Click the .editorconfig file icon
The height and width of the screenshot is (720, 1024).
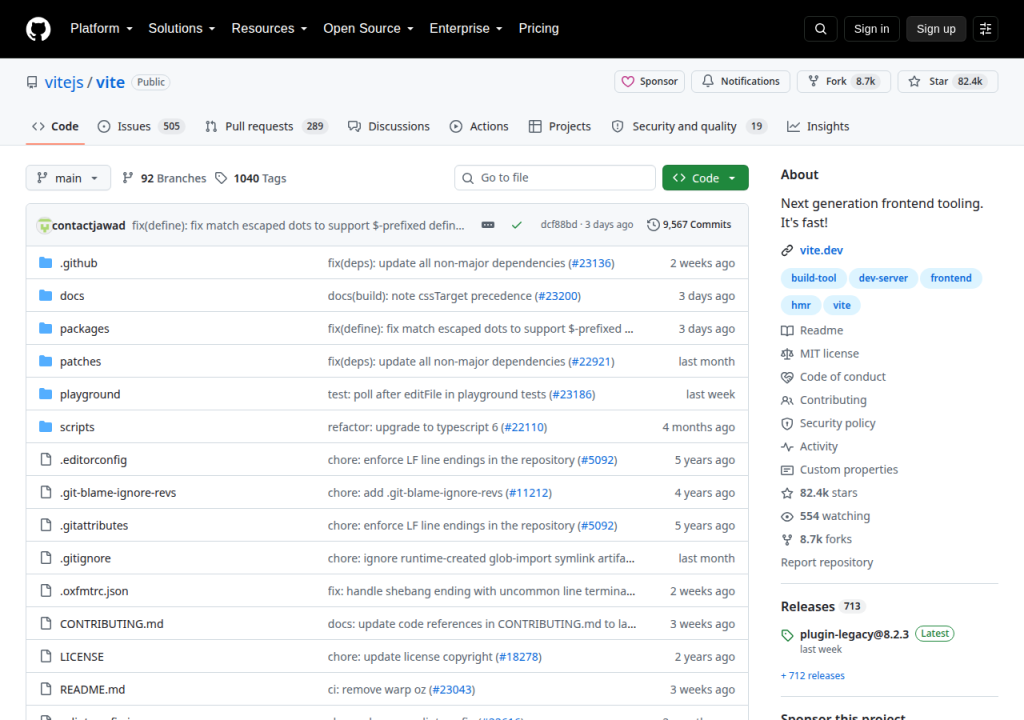click(x=46, y=459)
